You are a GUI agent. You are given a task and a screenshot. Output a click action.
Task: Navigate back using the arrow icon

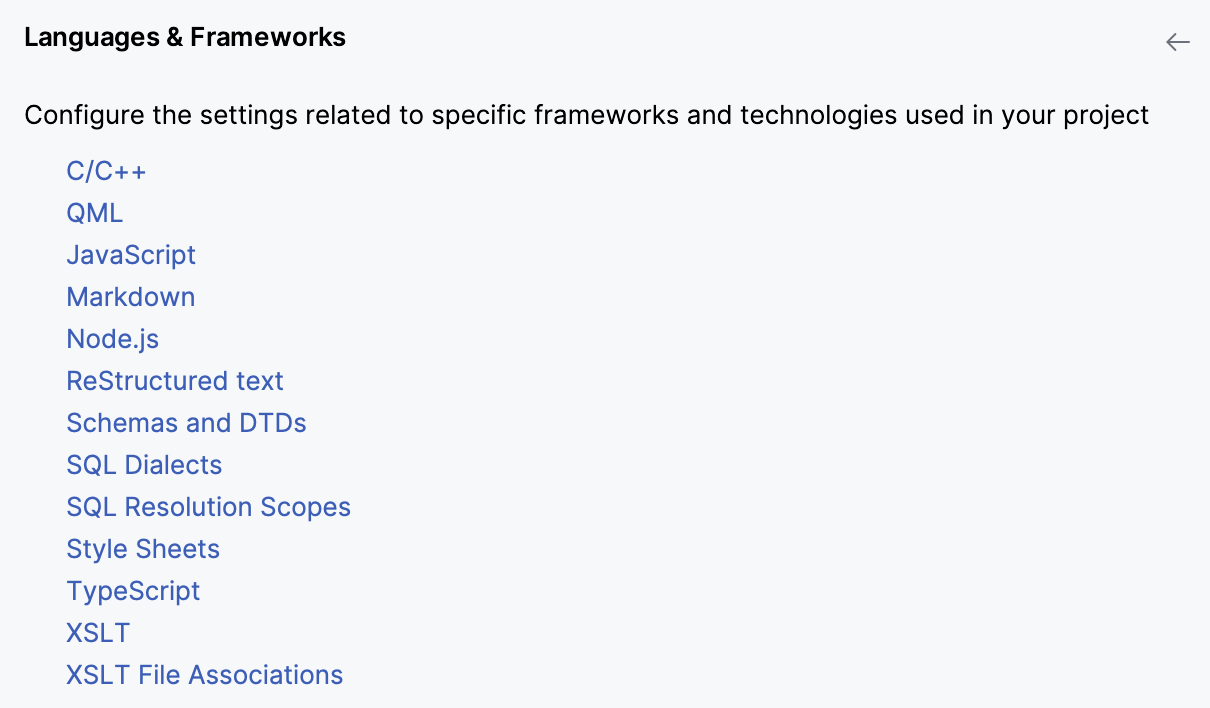tap(1177, 42)
